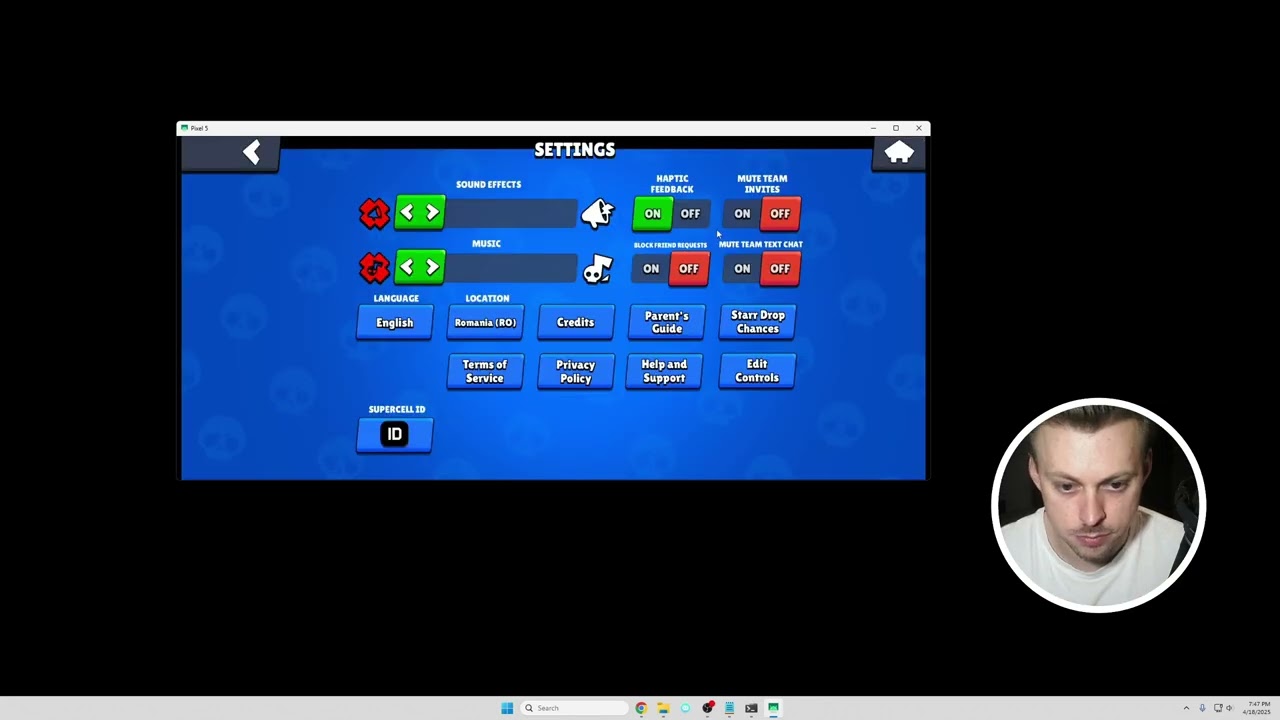
Task: Open the Credits page
Action: coord(575,323)
